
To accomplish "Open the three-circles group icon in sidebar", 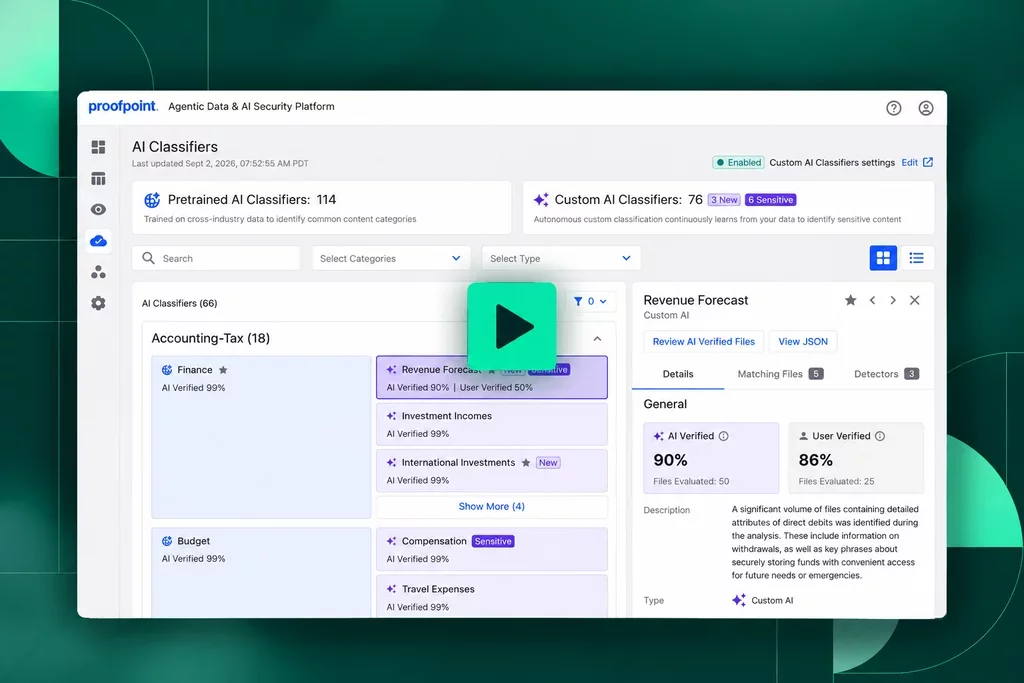I will pos(99,272).
